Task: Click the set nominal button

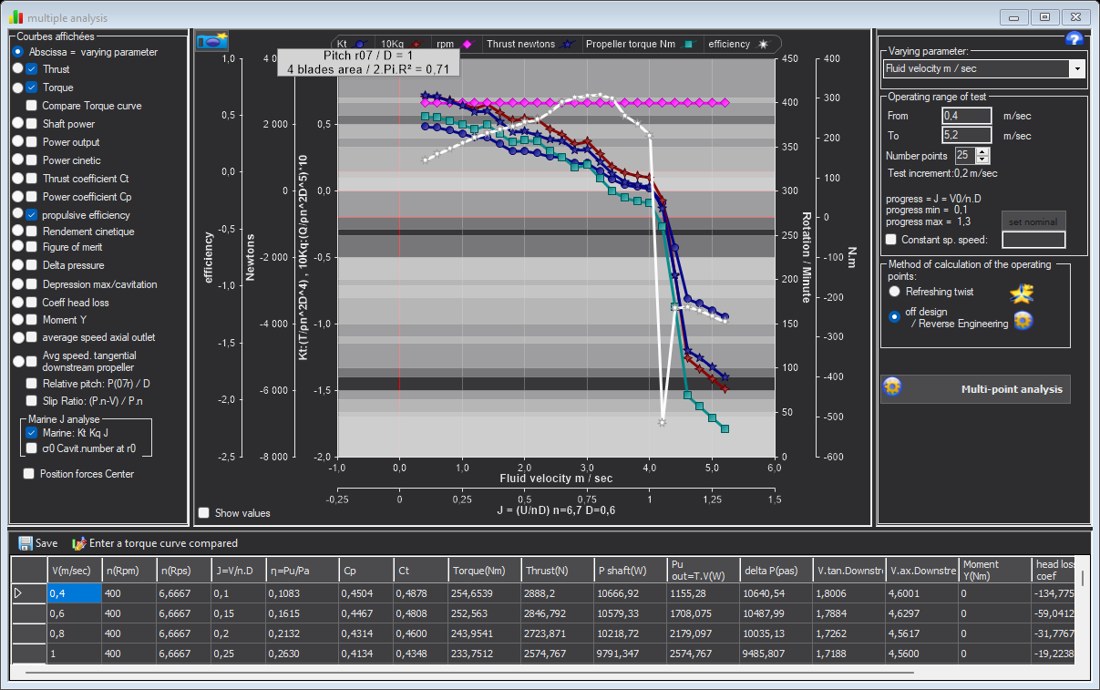Action: (x=1033, y=222)
